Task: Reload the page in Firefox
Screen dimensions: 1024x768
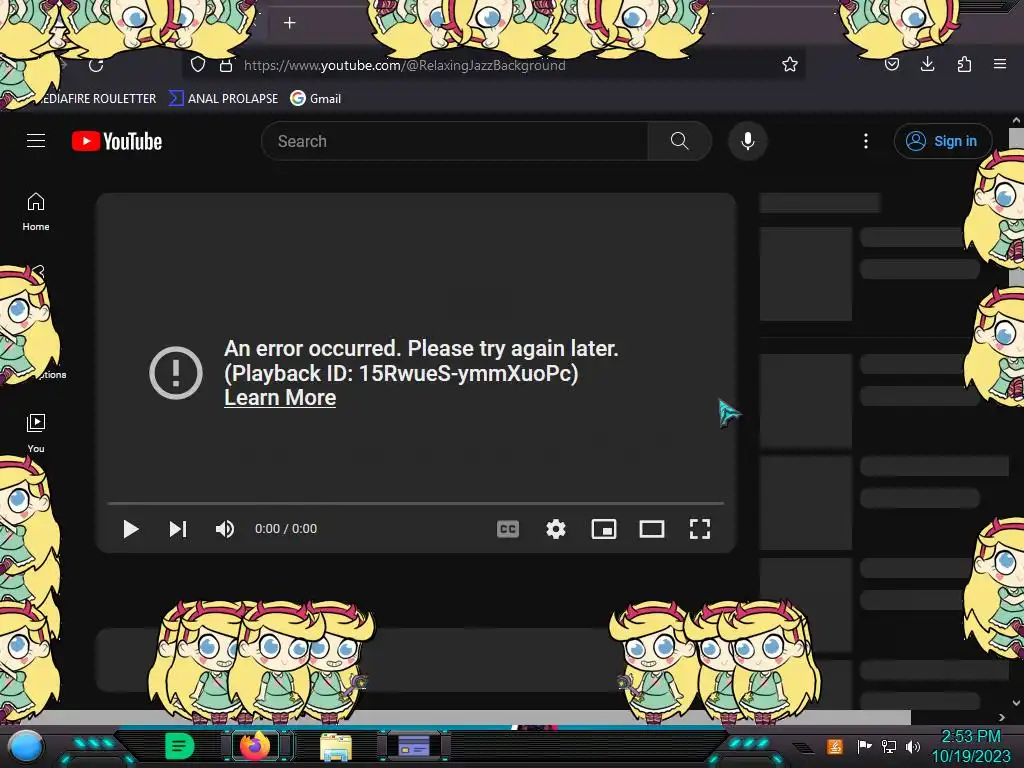Action: (96, 65)
